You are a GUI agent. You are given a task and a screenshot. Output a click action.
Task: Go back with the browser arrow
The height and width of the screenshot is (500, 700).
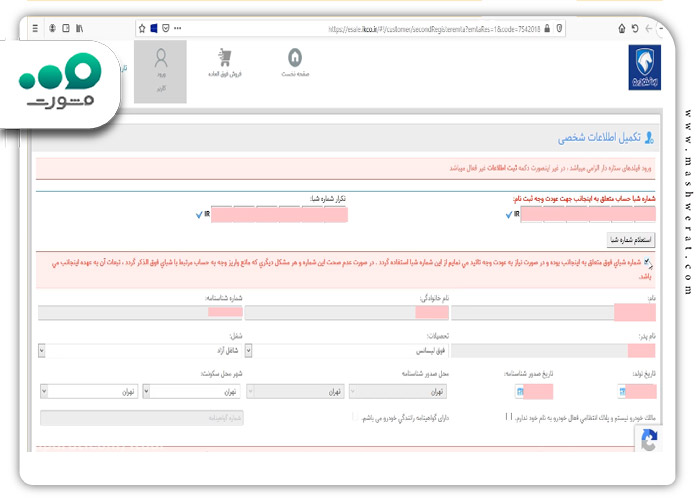(x=649, y=29)
